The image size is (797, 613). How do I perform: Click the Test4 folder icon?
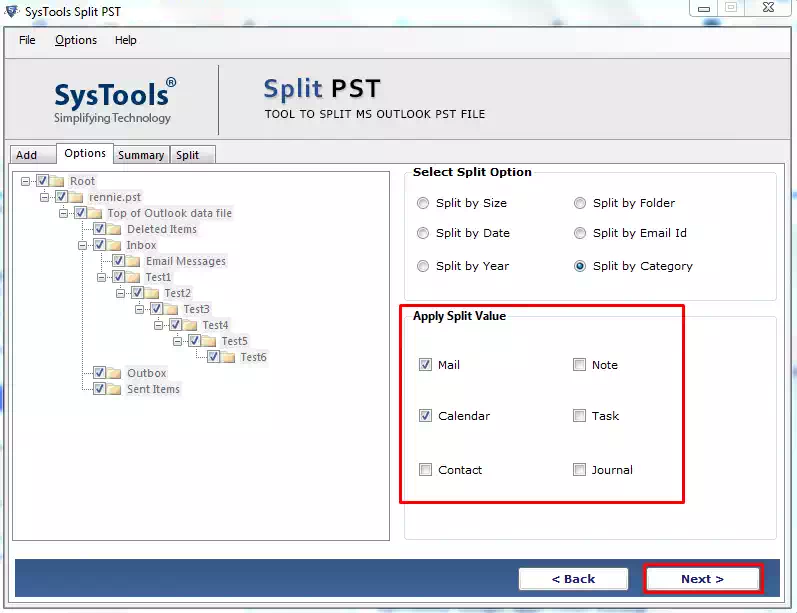pyautogui.click(x=190, y=325)
